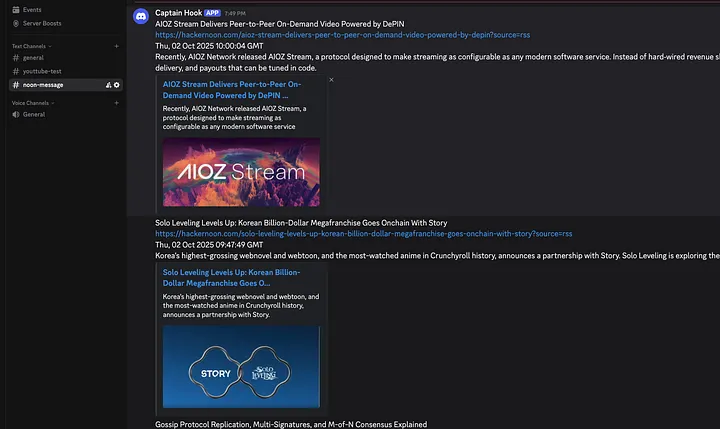
Task: Click the speaker icon of General voice channel
Action: (14, 115)
